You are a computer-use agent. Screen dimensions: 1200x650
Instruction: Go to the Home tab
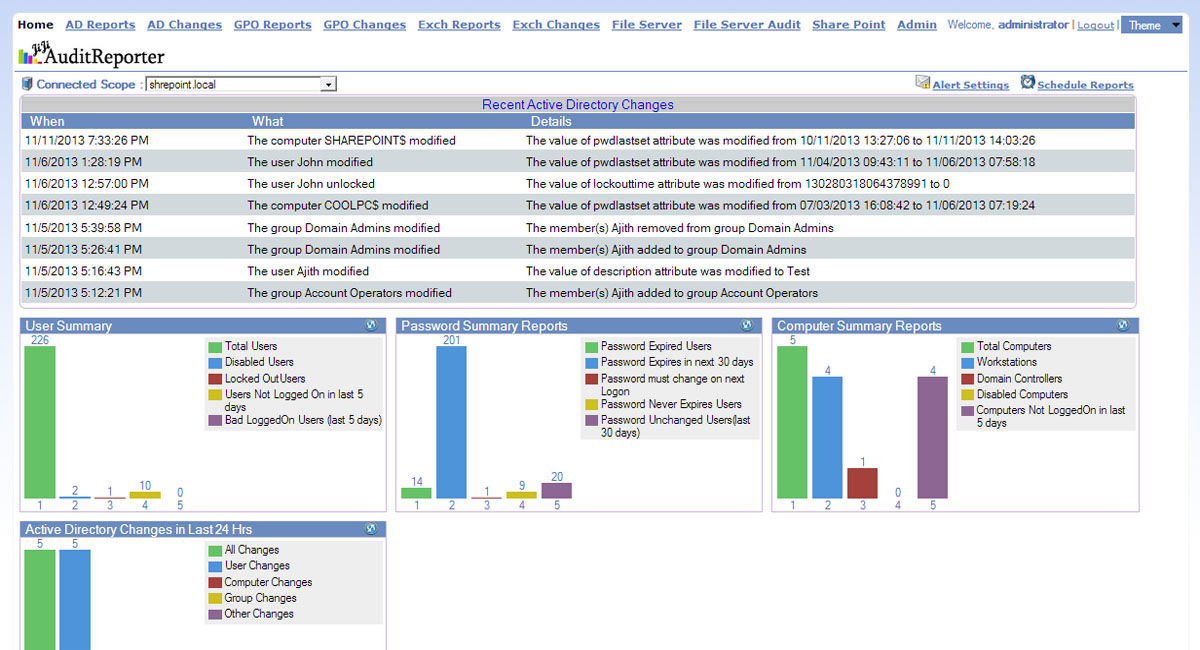[36, 25]
